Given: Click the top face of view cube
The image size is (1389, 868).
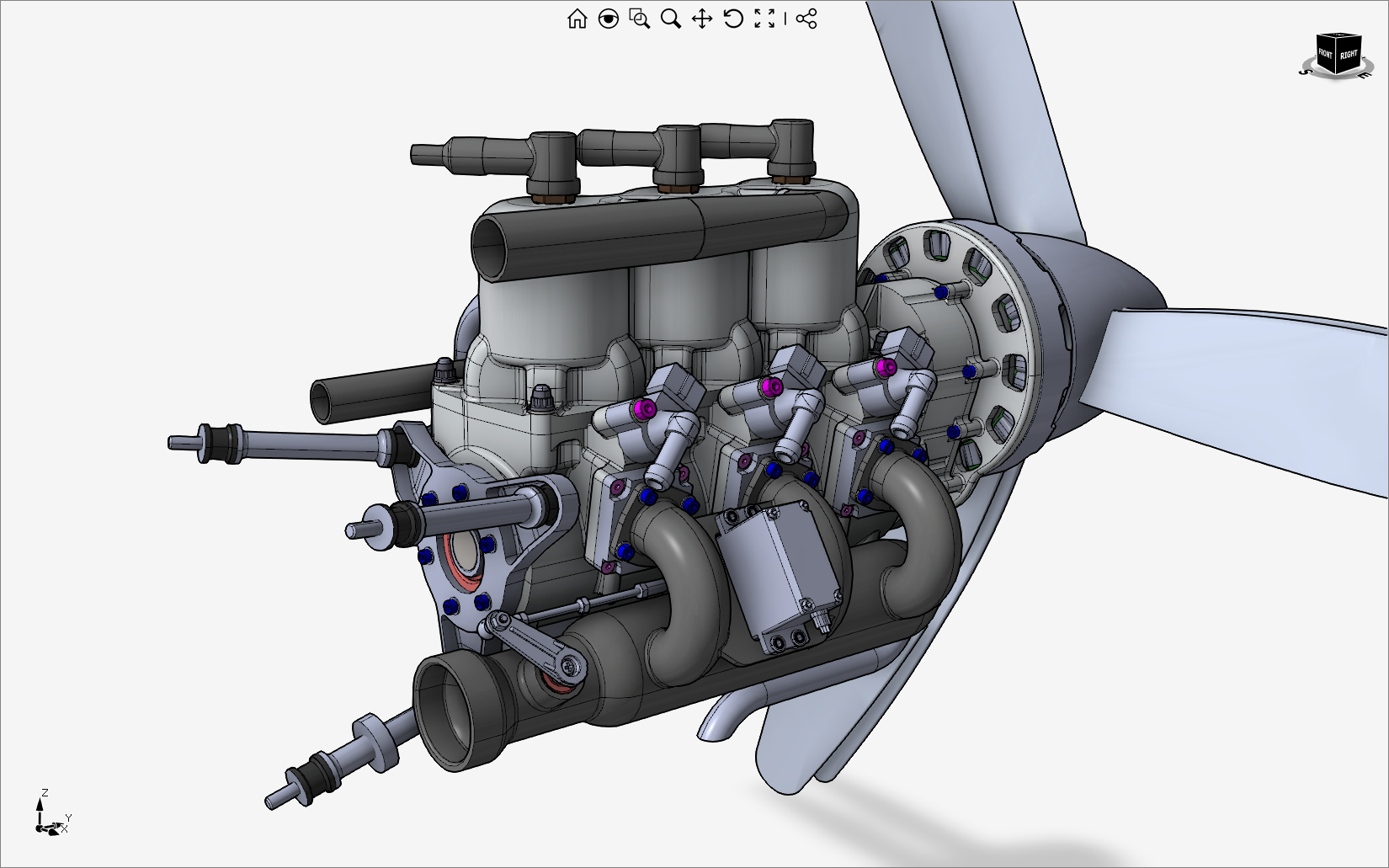Looking at the screenshot, I should pyautogui.click(x=1338, y=36).
